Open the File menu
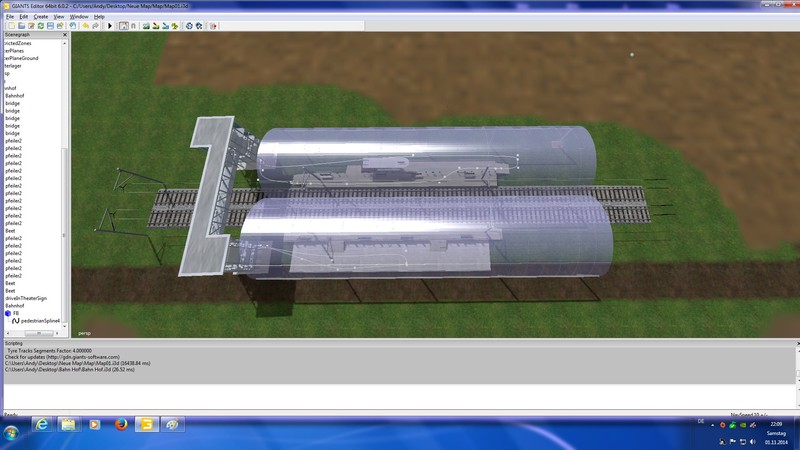Image resolution: width=800 pixels, height=450 pixels. pos(10,17)
